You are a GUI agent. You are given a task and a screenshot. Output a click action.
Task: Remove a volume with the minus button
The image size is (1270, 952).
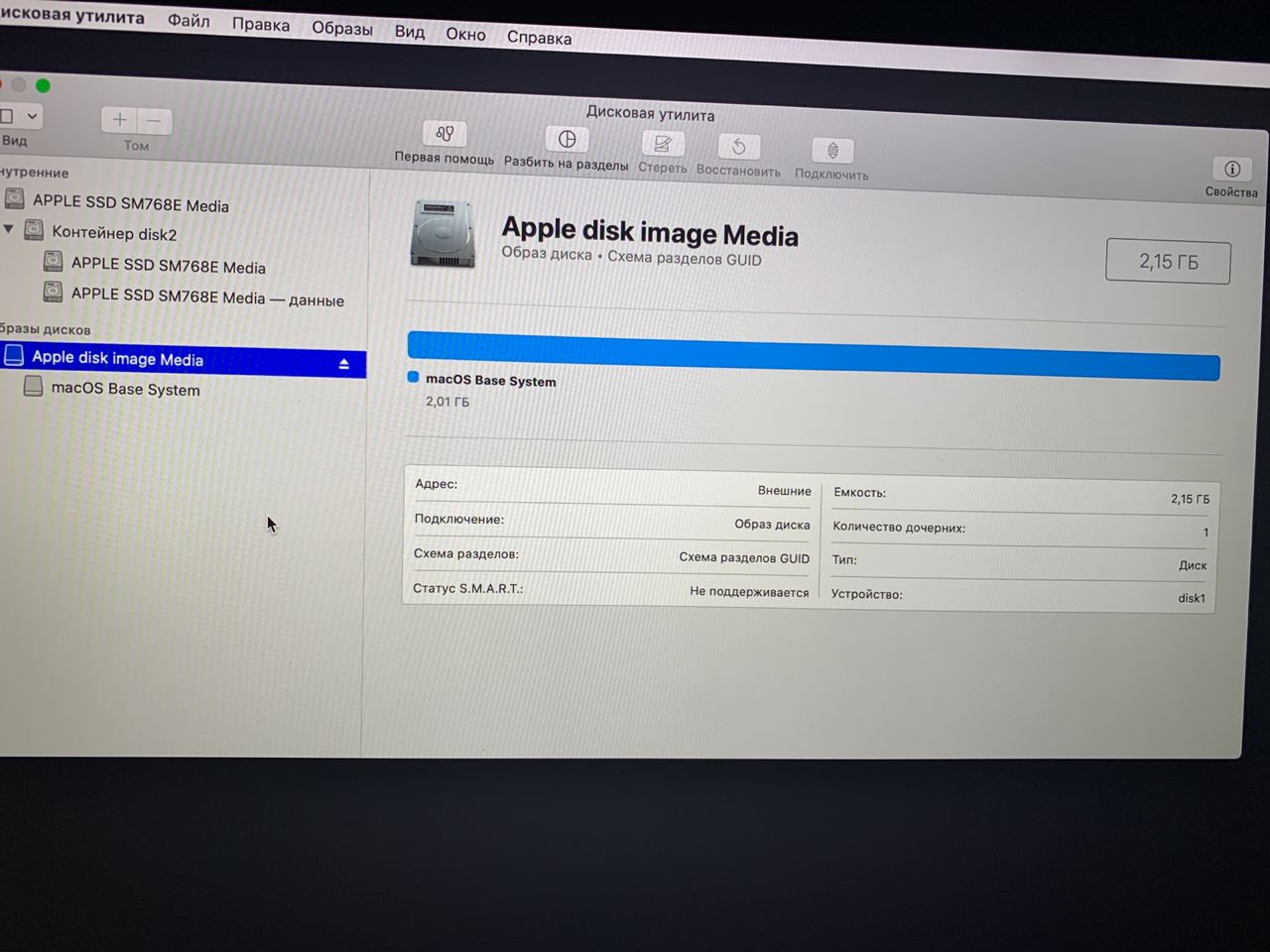click(x=154, y=121)
